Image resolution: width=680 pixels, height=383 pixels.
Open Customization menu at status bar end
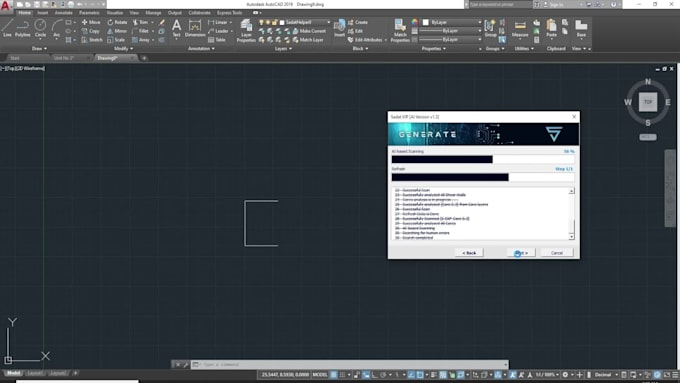[675, 375]
